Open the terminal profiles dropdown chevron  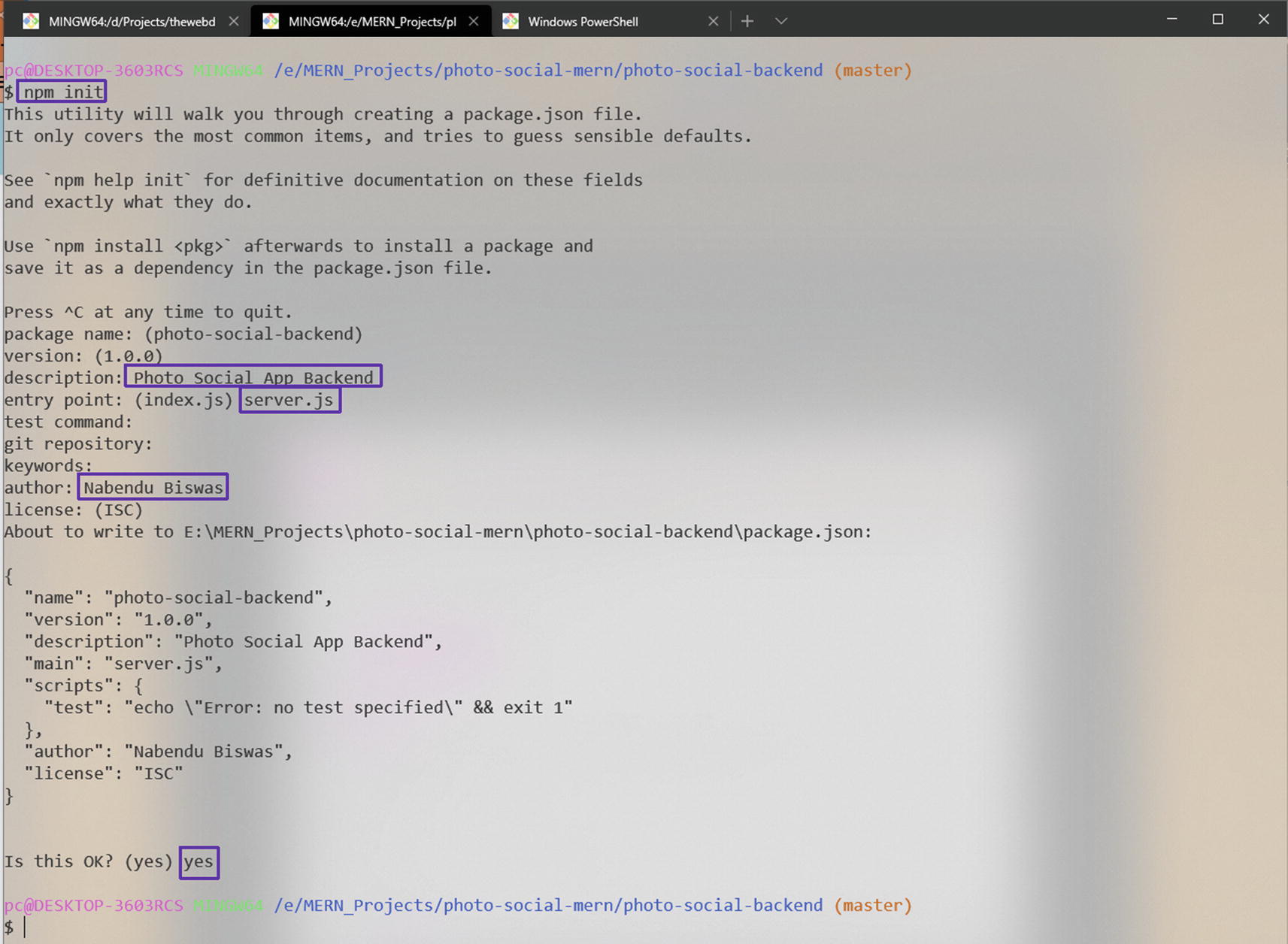[781, 21]
